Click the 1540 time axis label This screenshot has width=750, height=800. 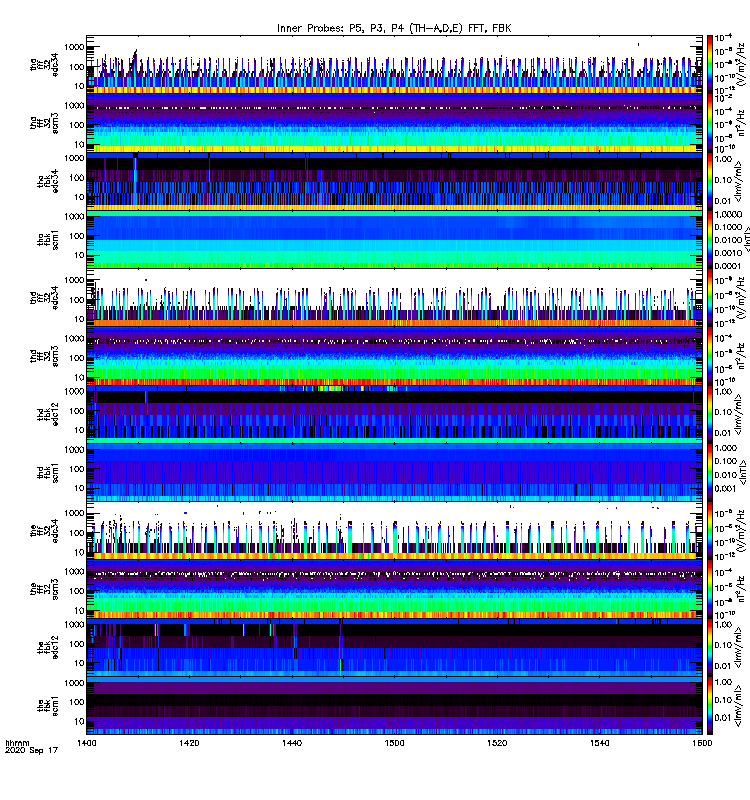599,743
